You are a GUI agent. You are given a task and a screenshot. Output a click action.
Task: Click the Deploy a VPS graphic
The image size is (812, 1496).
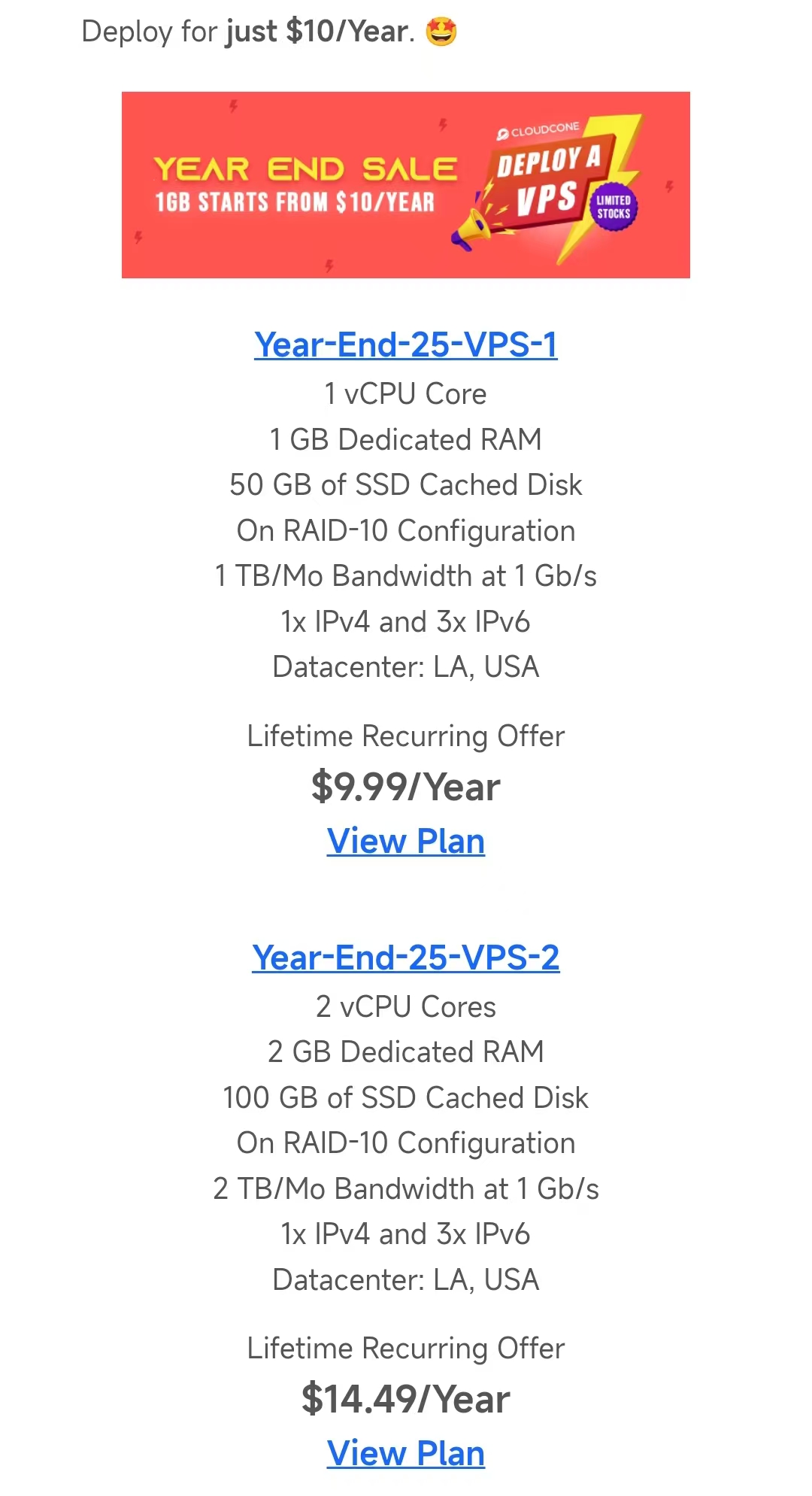pyautogui.click(x=550, y=182)
